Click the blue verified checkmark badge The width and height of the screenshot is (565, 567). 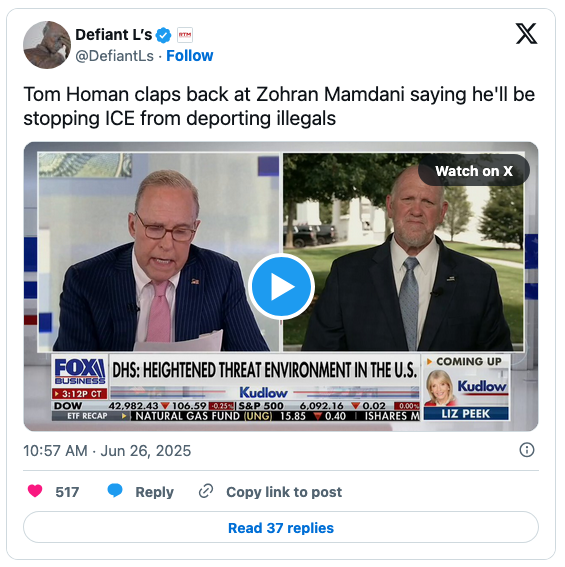[x=163, y=35]
